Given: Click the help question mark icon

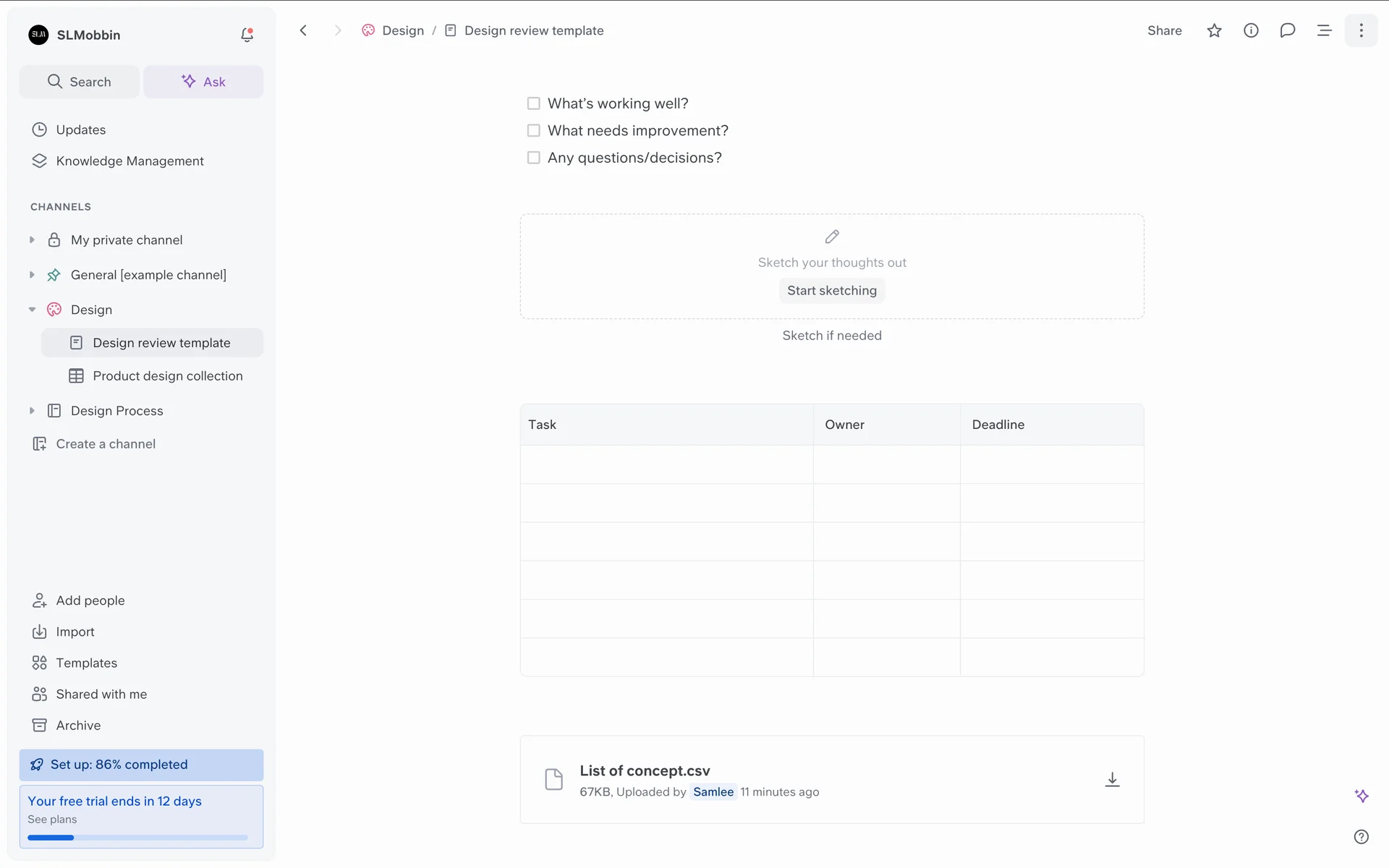Looking at the screenshot, I should (1361, 837).
